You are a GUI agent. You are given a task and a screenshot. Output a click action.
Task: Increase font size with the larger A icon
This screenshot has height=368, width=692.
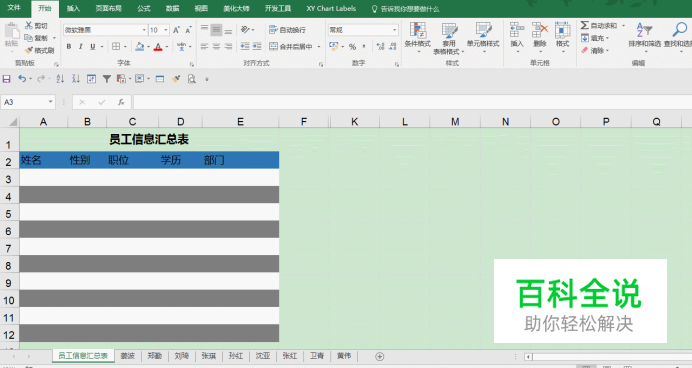(x=176, y=30)
